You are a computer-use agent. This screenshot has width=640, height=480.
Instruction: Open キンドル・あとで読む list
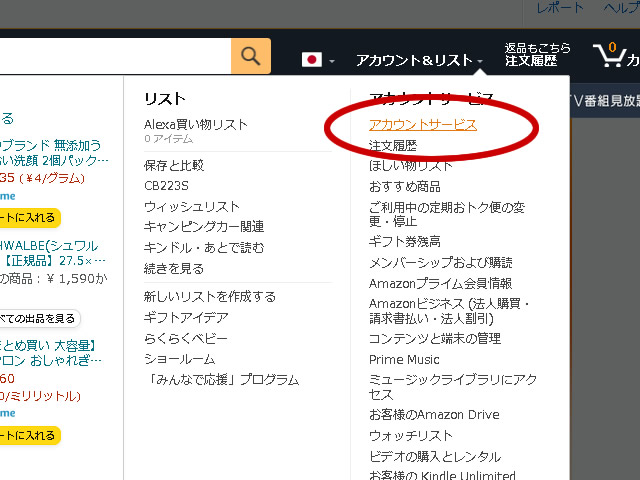(204, 247)
